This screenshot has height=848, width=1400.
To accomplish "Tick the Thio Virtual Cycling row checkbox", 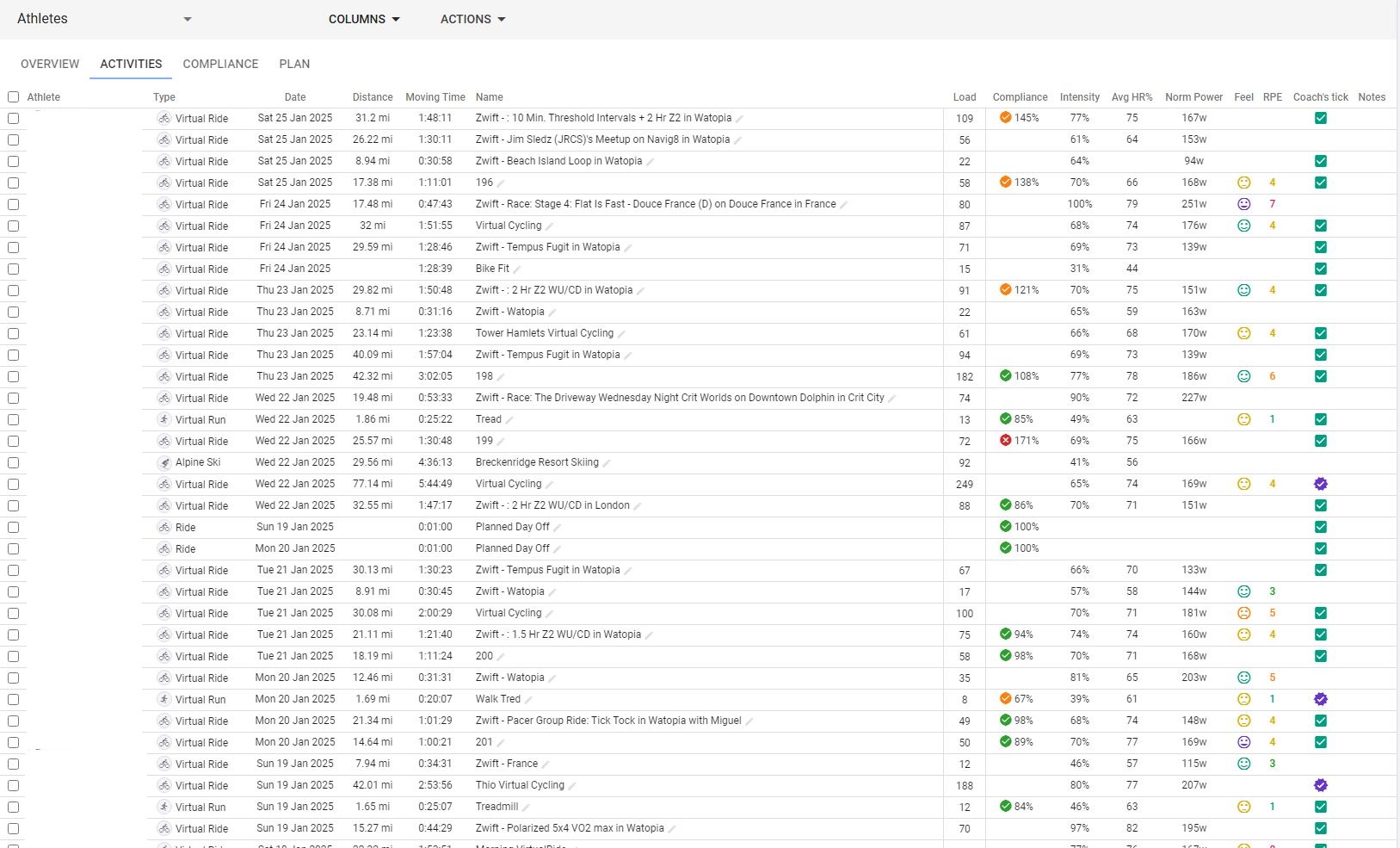I will pos(13,785).
